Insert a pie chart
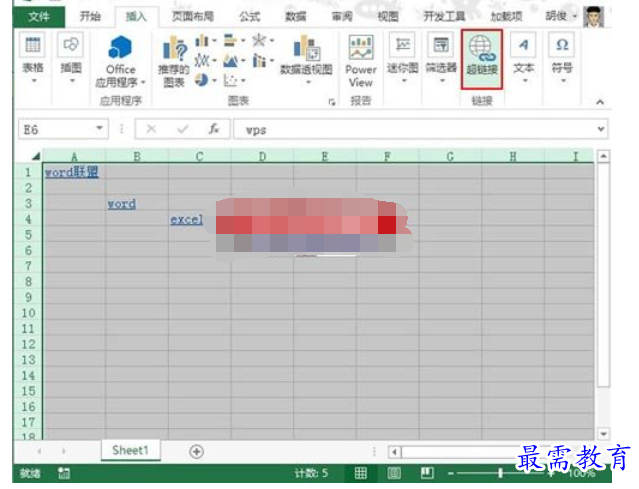This screenshot has width=639, height=489. pyautogui.click(x=201, y=80)
